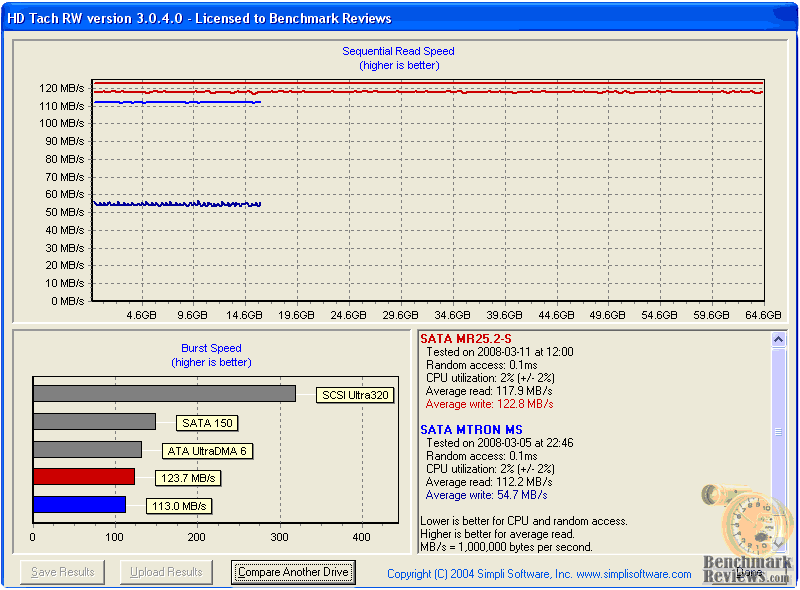The image size is (800, 590).
Task: Open the www.simplisoftware.com link
Action: coord(634,574)
